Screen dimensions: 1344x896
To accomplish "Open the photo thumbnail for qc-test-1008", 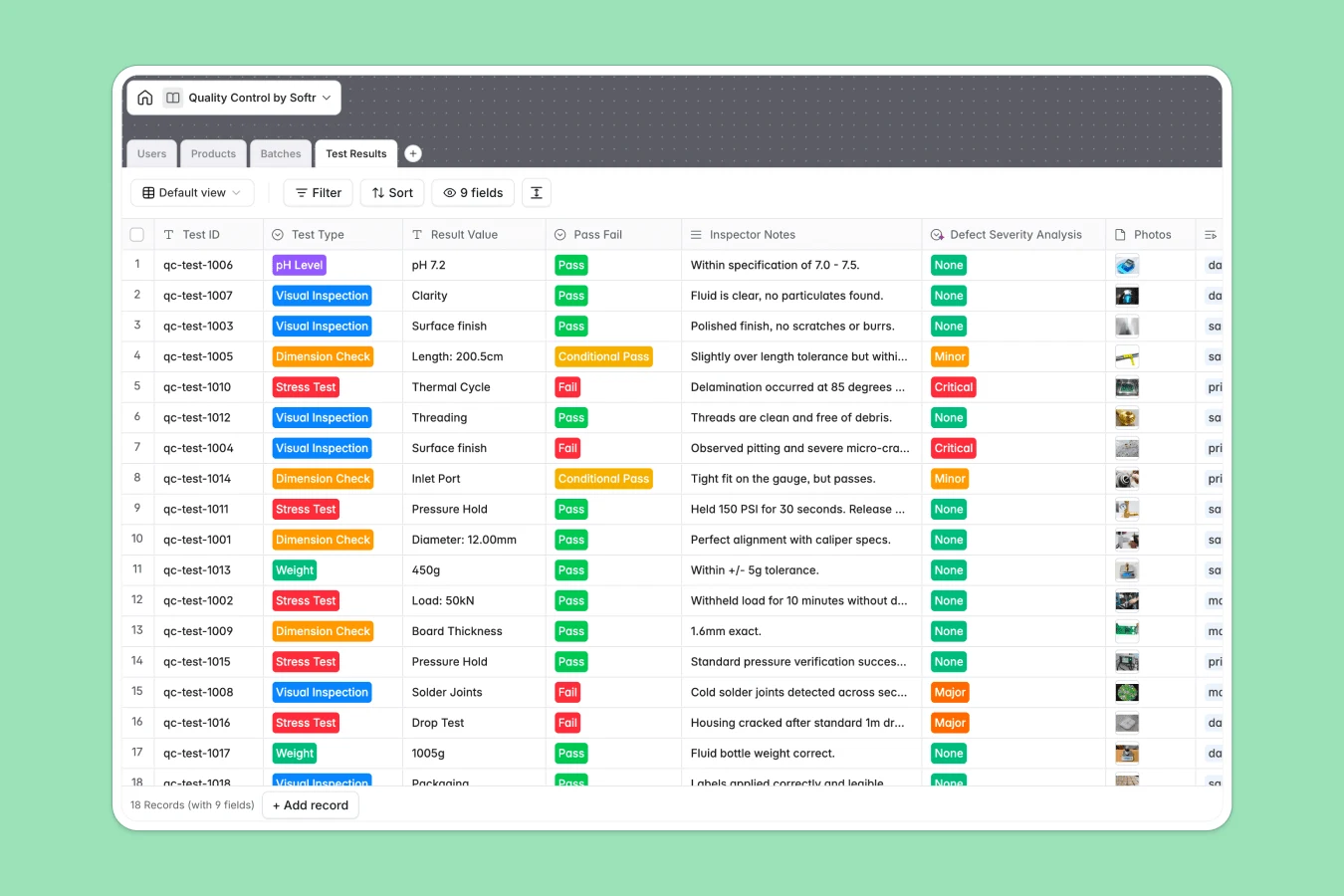I will (1126, 692).
